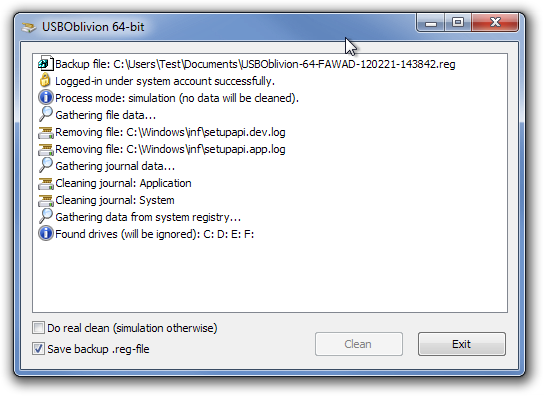Click magnifier icon beside Gathering data from registry
Screen dimensions: 544x396
[x=45, y=216]
